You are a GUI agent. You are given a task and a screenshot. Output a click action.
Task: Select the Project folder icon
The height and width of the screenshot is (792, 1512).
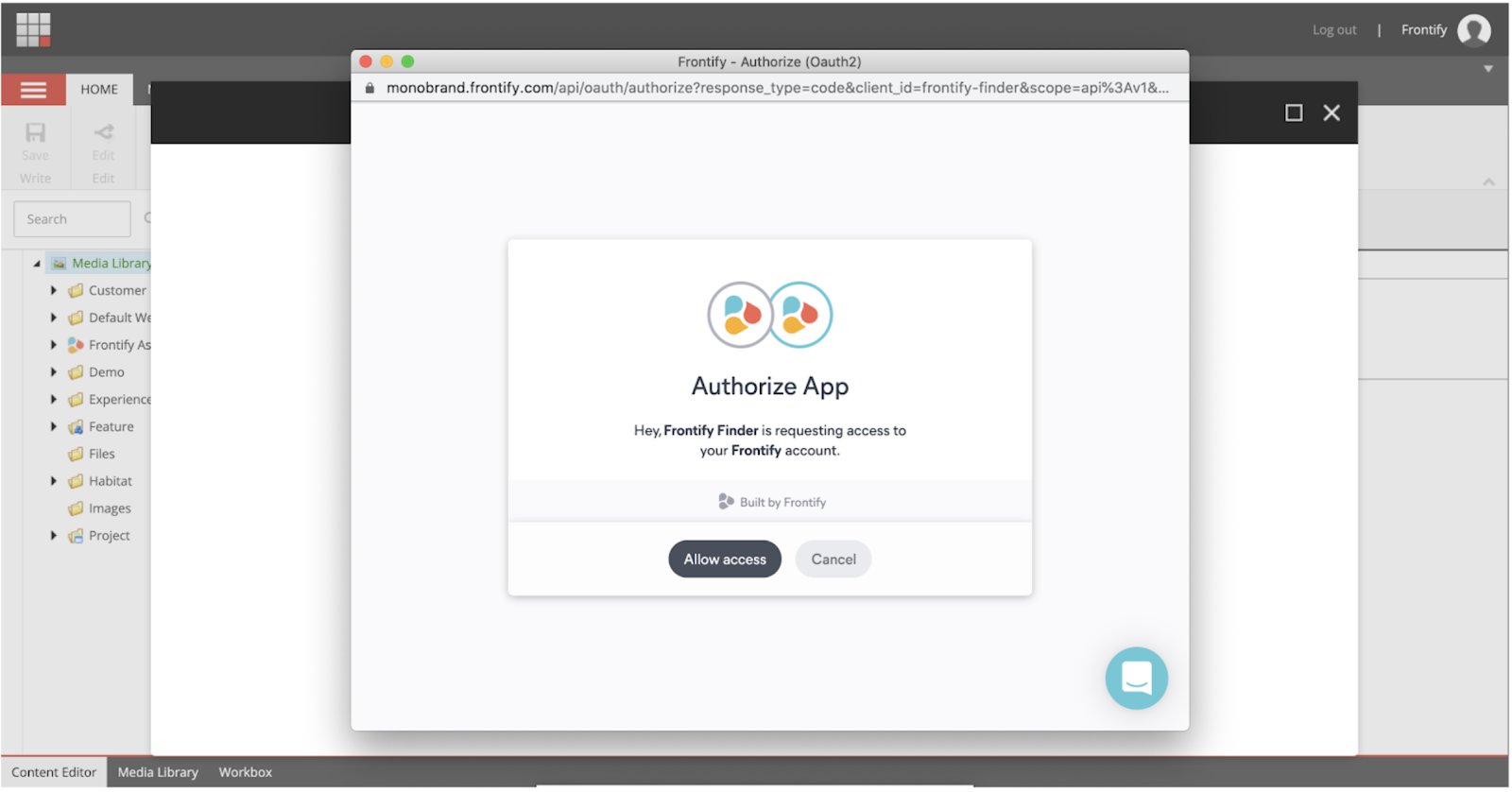[x=76, y=536]
